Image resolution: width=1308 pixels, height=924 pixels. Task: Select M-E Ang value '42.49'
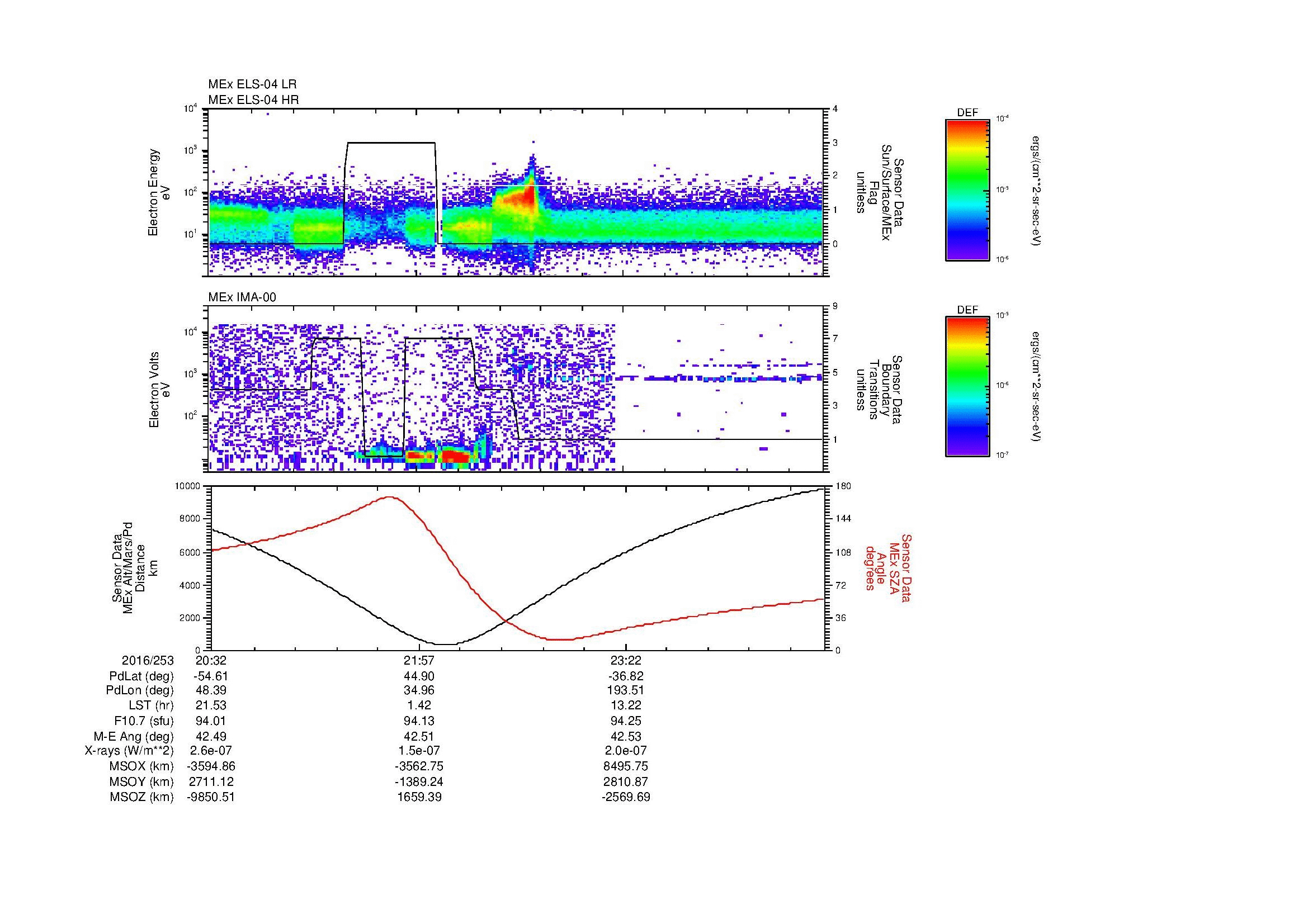(x=211, y=737)
